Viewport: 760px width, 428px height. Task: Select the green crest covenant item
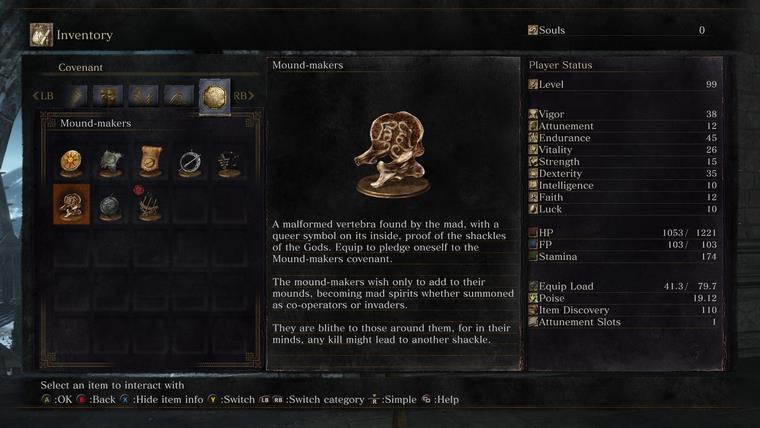(x=111, y=162)
